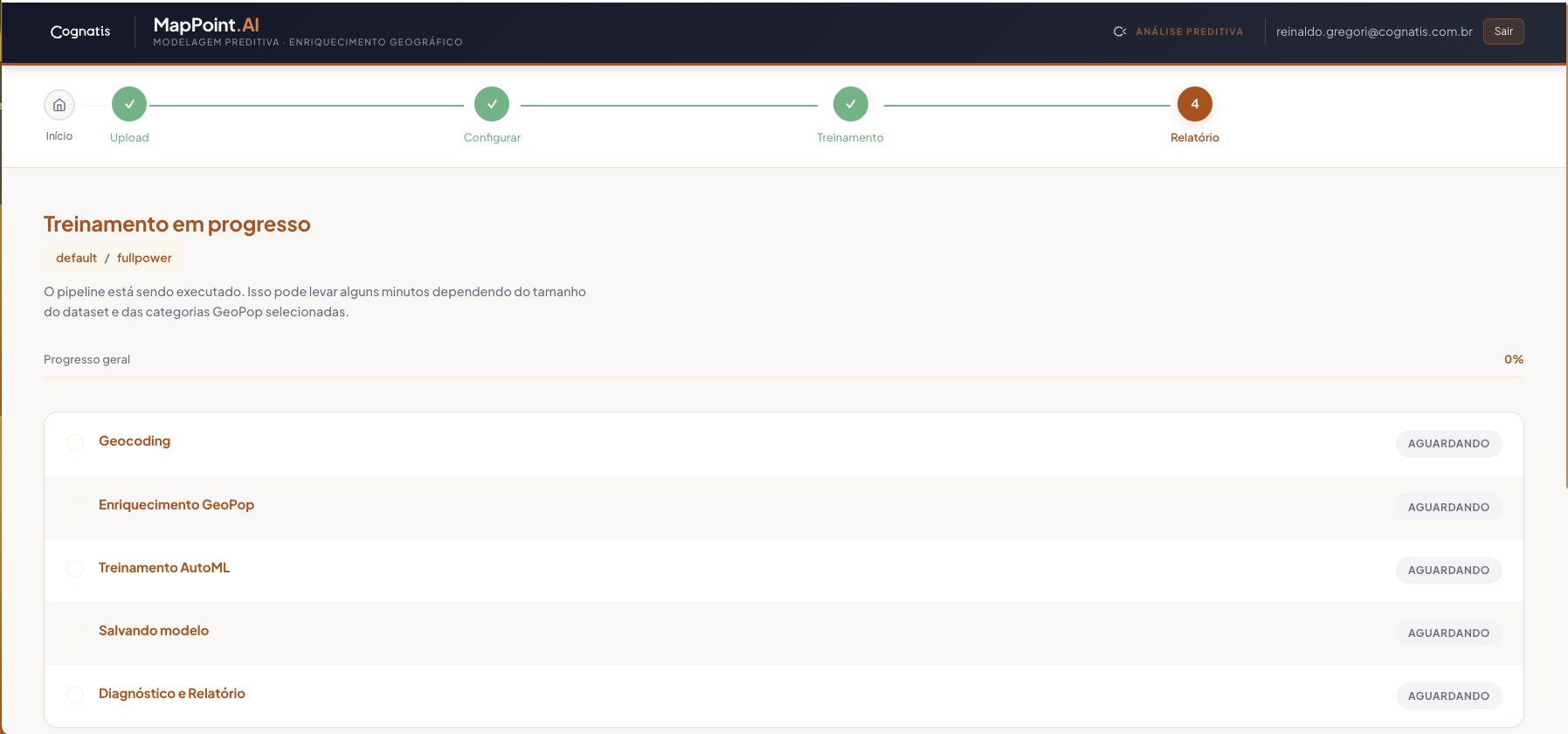Click the icon beside Análise Preditiva
Viewport: 1568px width, 734px height.
click(1120, 31)
